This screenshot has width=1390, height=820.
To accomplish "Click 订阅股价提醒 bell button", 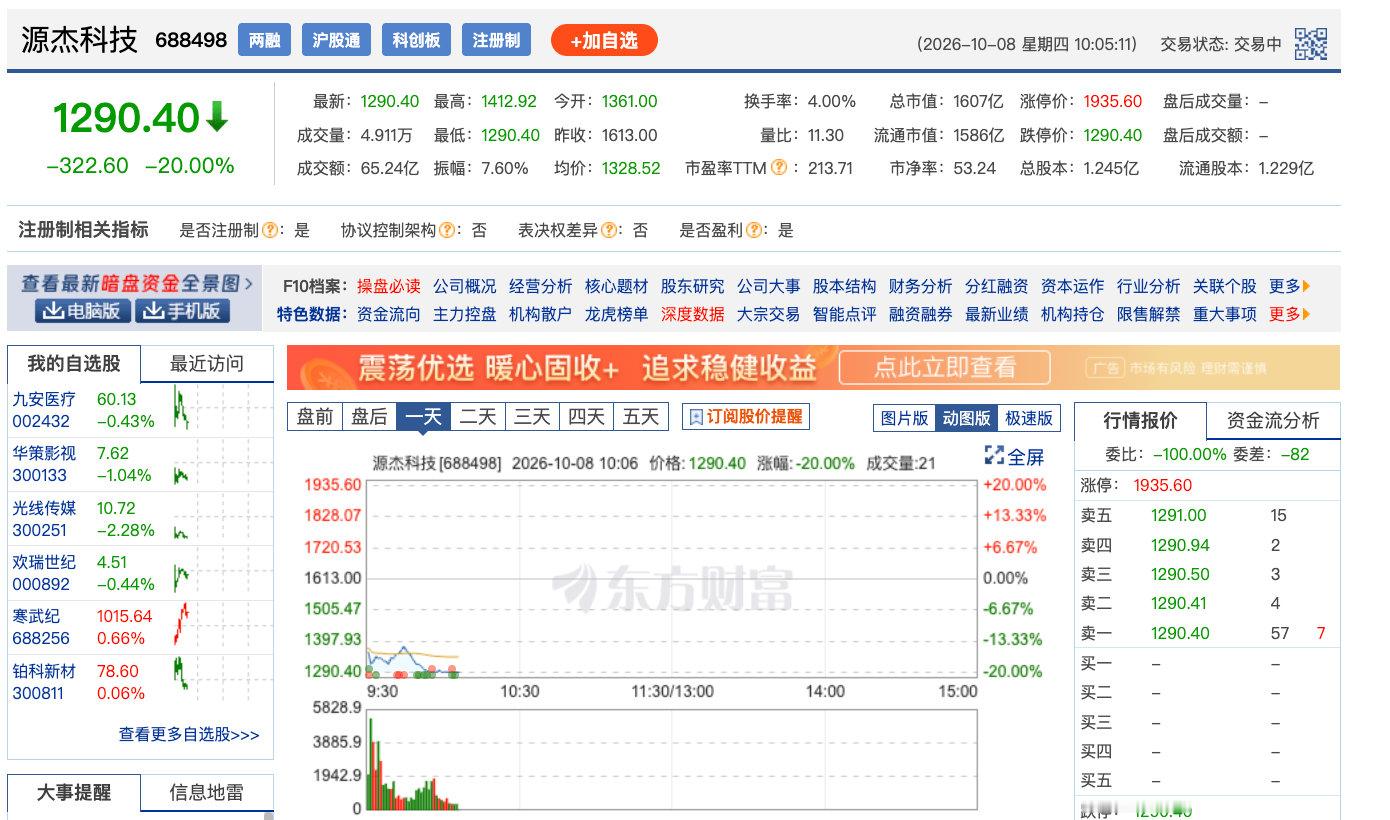I will 746,417.
